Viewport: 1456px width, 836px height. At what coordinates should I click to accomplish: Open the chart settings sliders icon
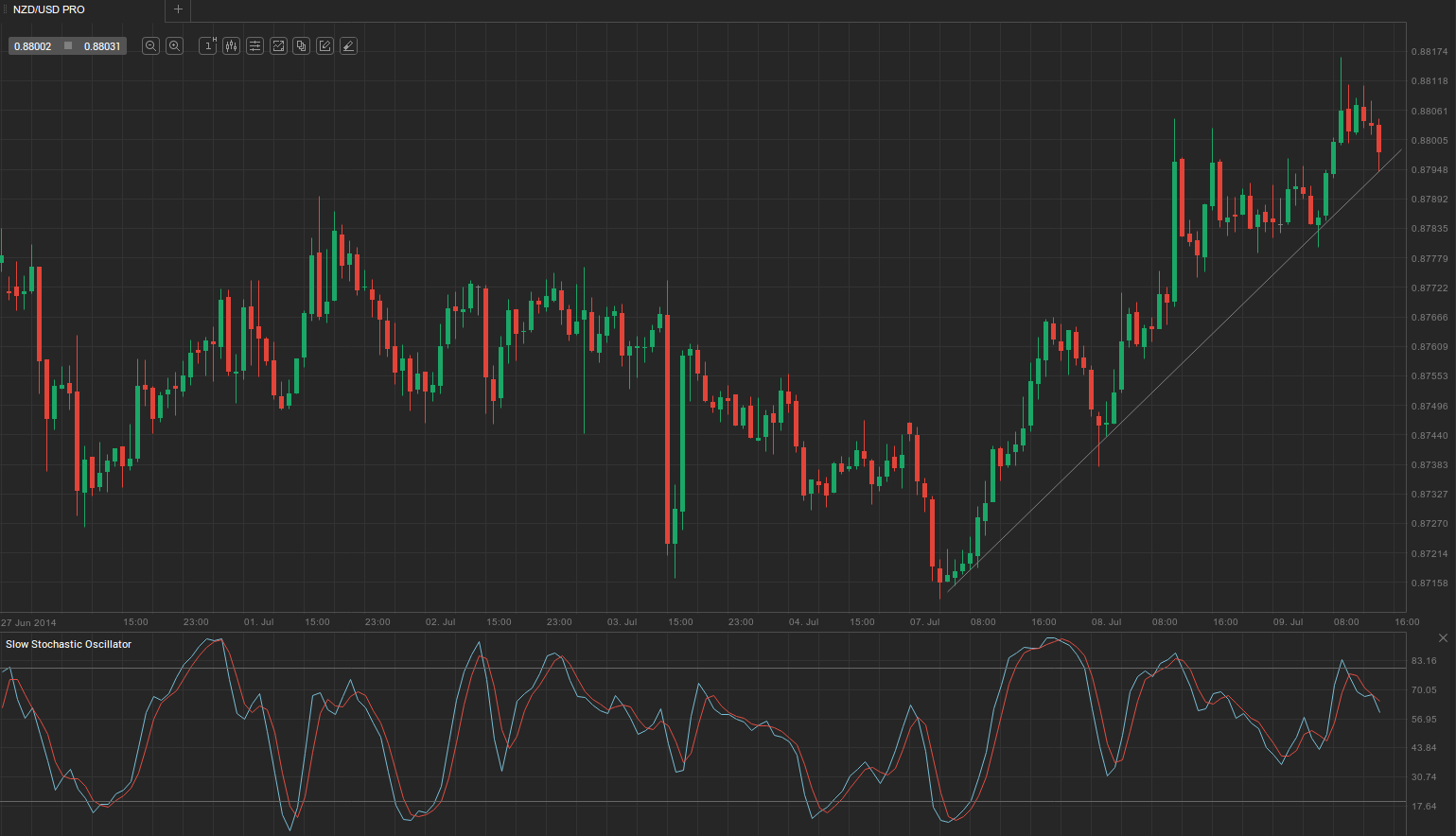[x=254, y=45]
